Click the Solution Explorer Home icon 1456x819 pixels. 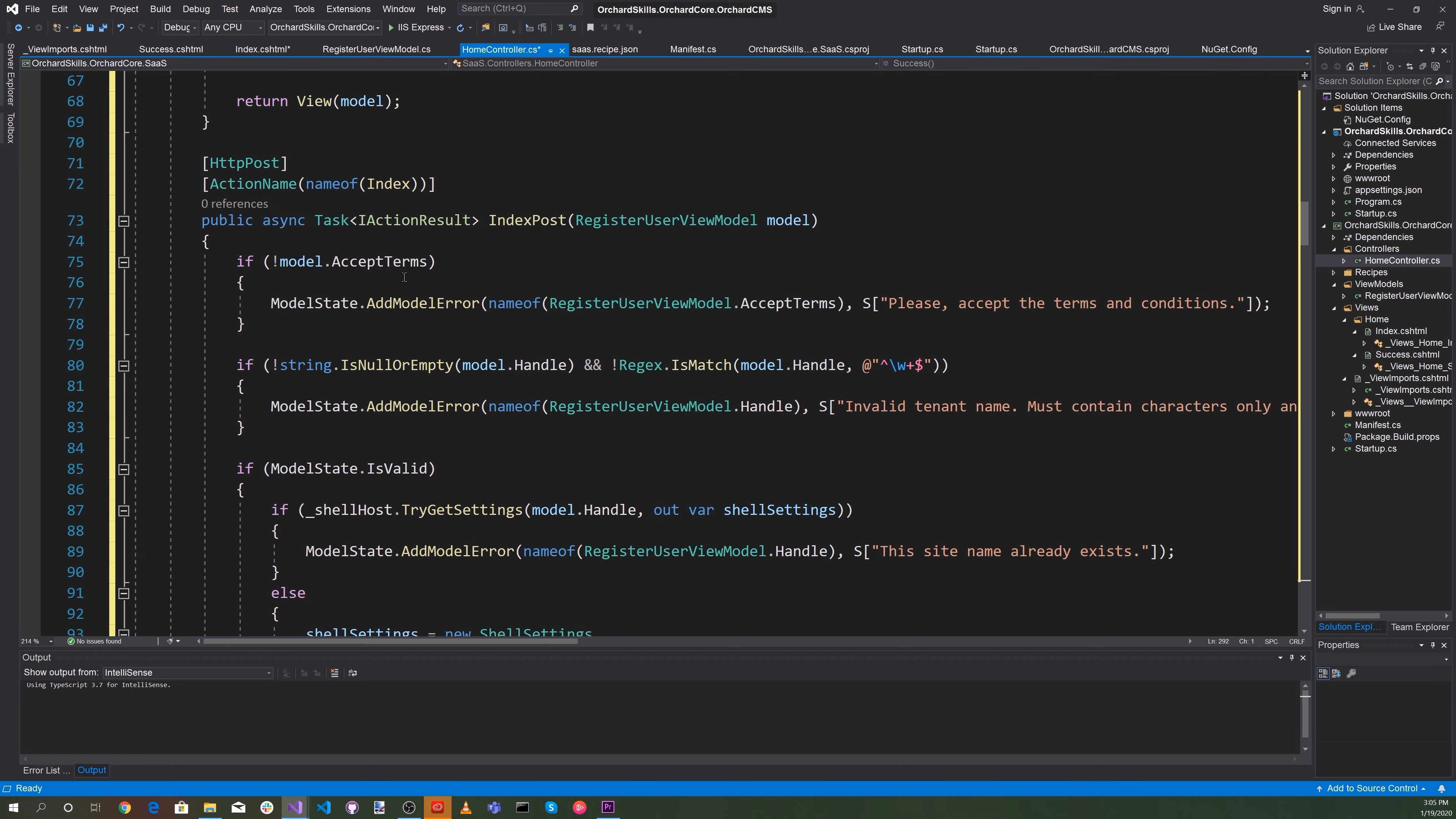(1350, 67)
